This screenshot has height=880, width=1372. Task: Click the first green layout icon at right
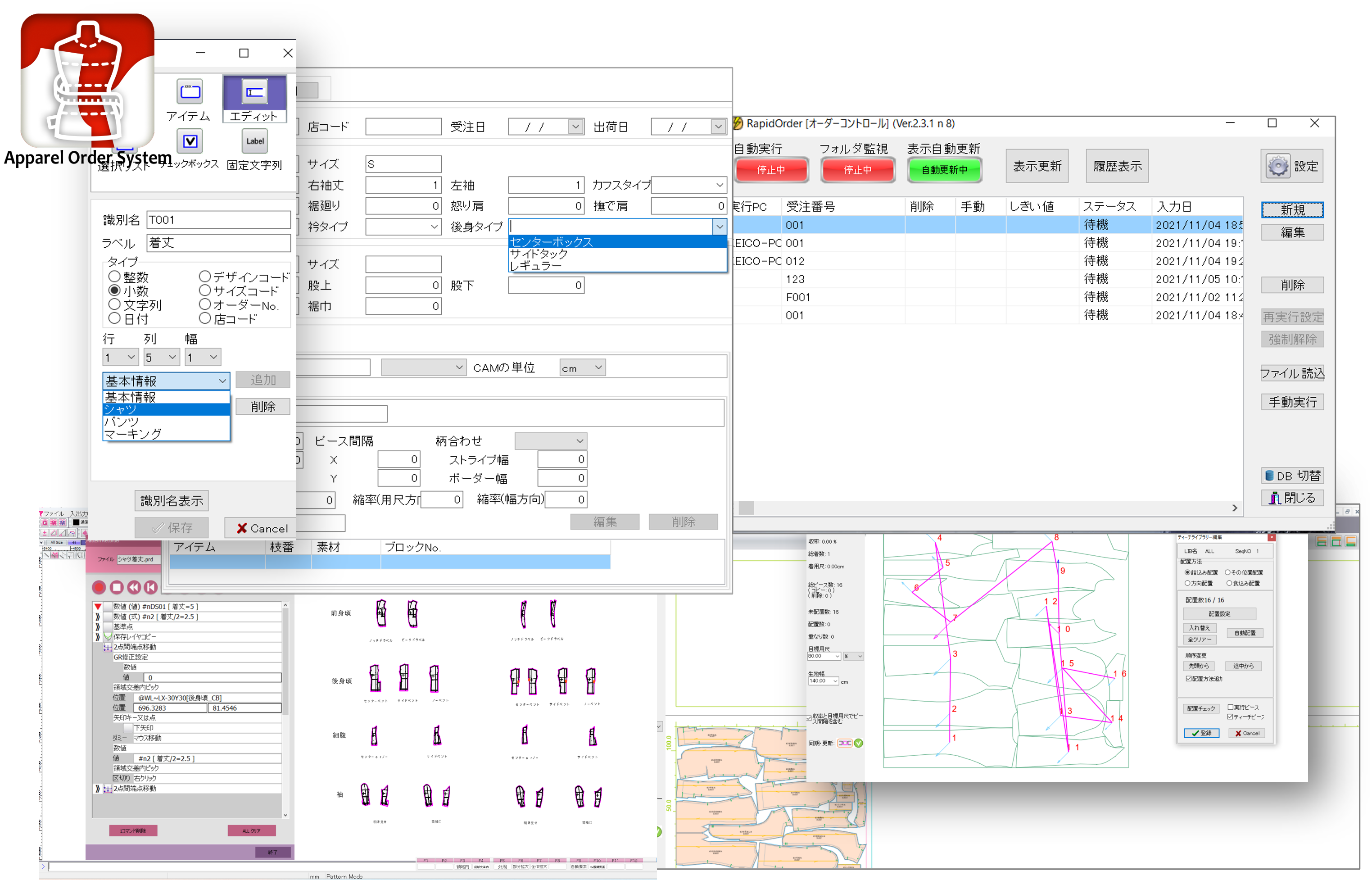pos(1321,541)
